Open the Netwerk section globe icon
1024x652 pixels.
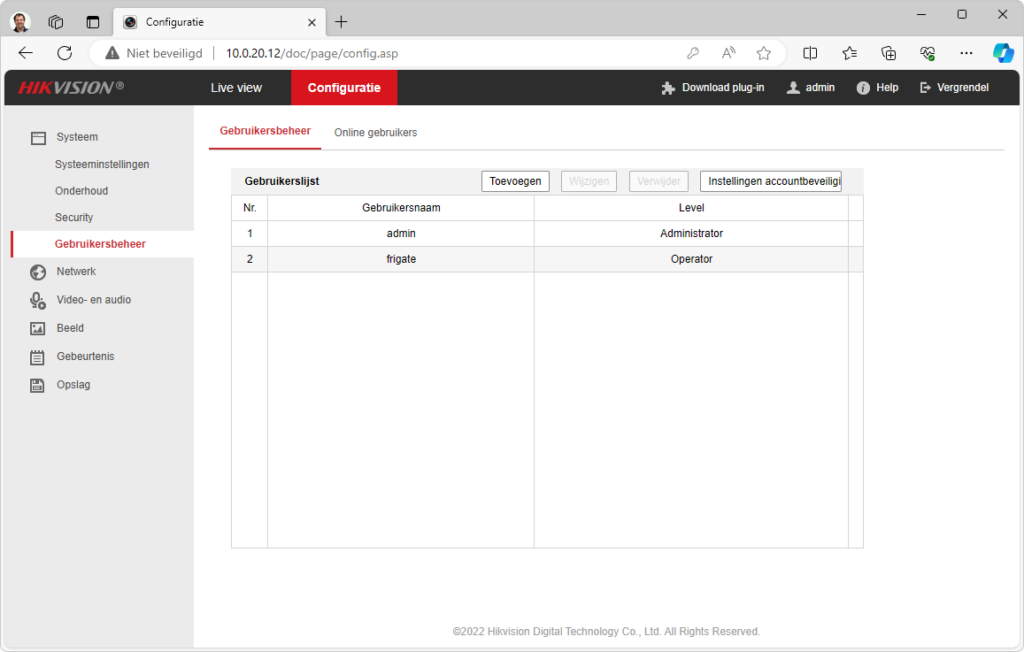pos(38,272)
